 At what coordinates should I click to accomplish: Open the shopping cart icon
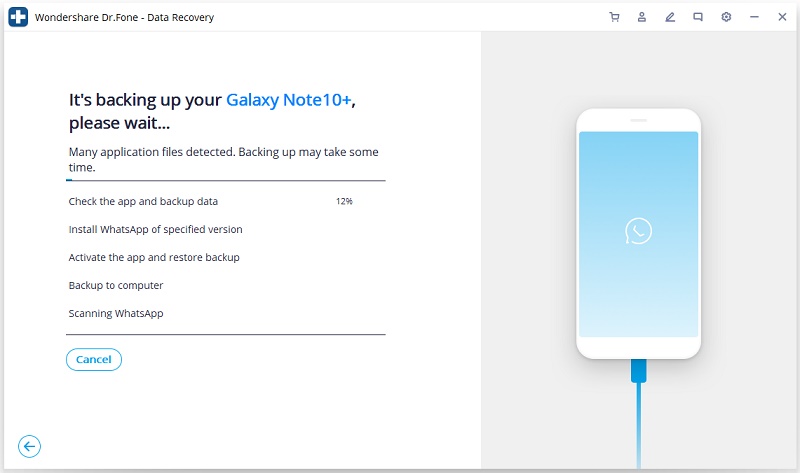click(x=614, y=17)
